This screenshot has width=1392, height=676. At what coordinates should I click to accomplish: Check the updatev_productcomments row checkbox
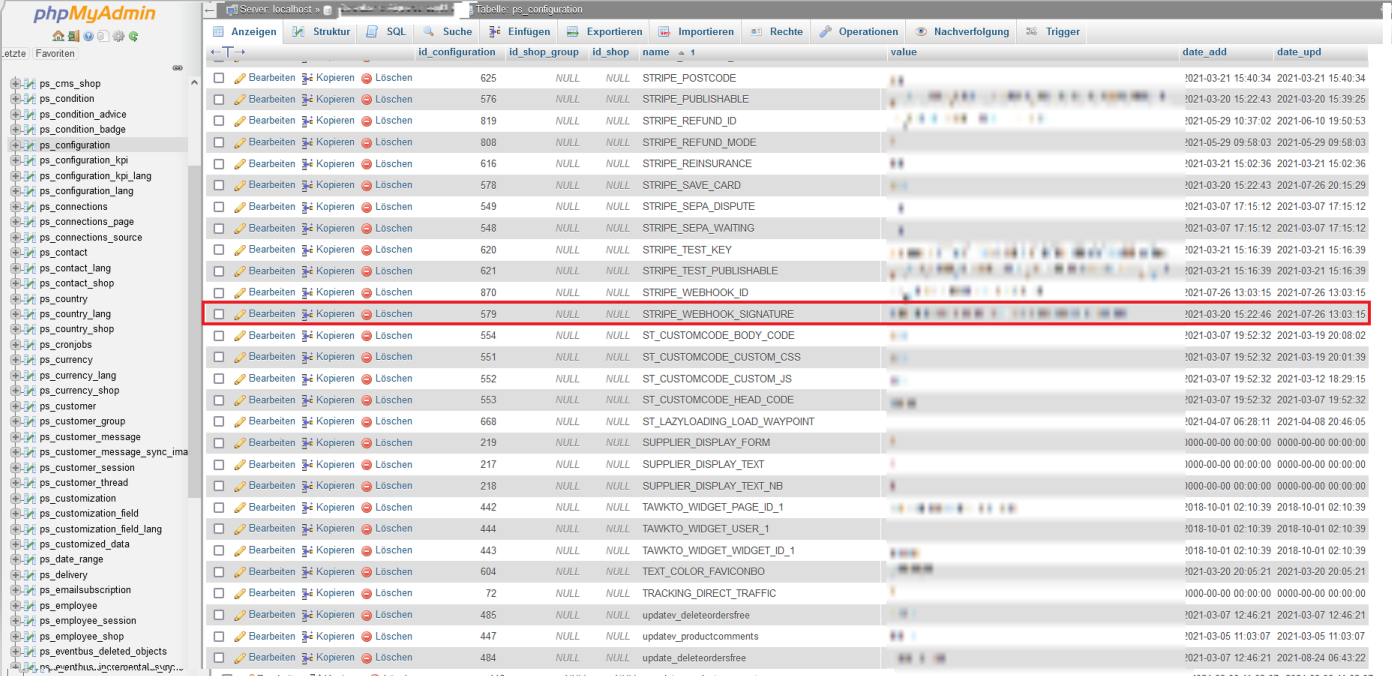[x=218, y=636]
